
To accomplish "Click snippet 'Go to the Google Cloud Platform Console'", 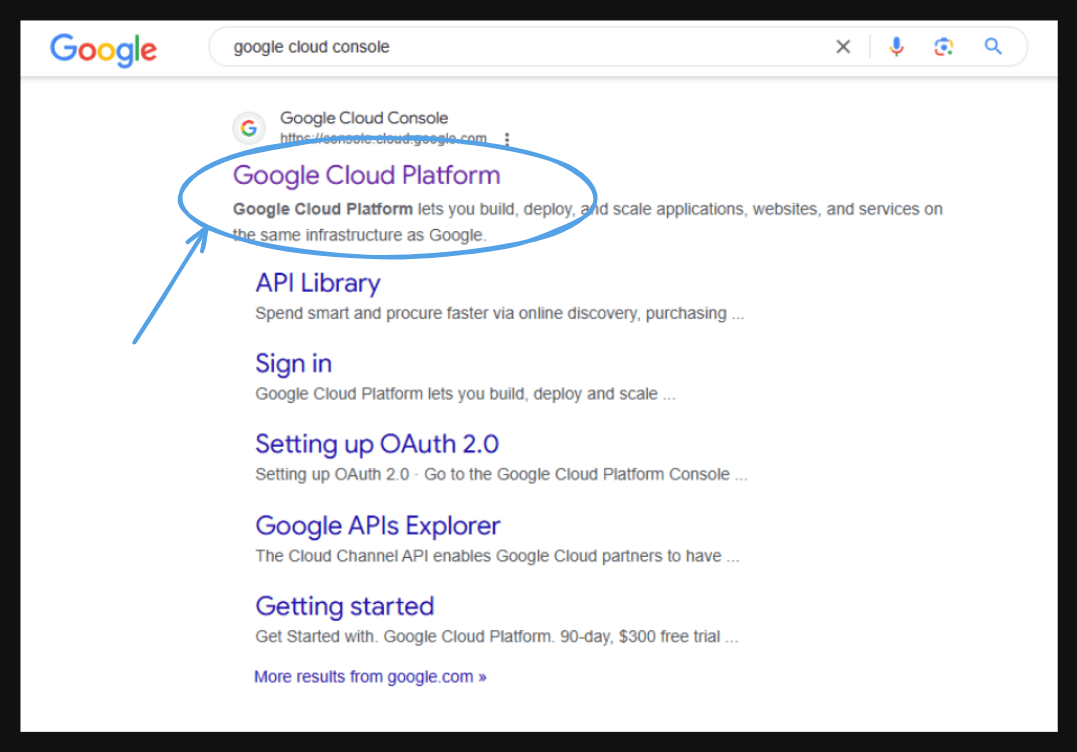I will tap(585, 474).
